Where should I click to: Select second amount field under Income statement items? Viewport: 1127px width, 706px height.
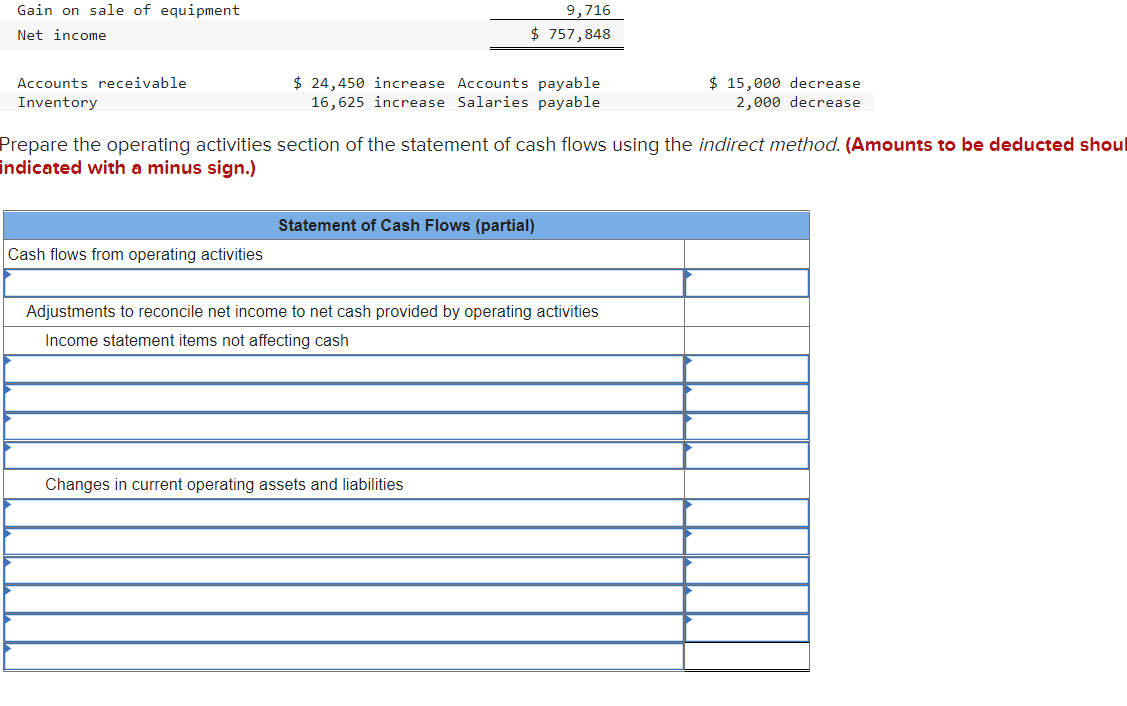click(747, 398)
